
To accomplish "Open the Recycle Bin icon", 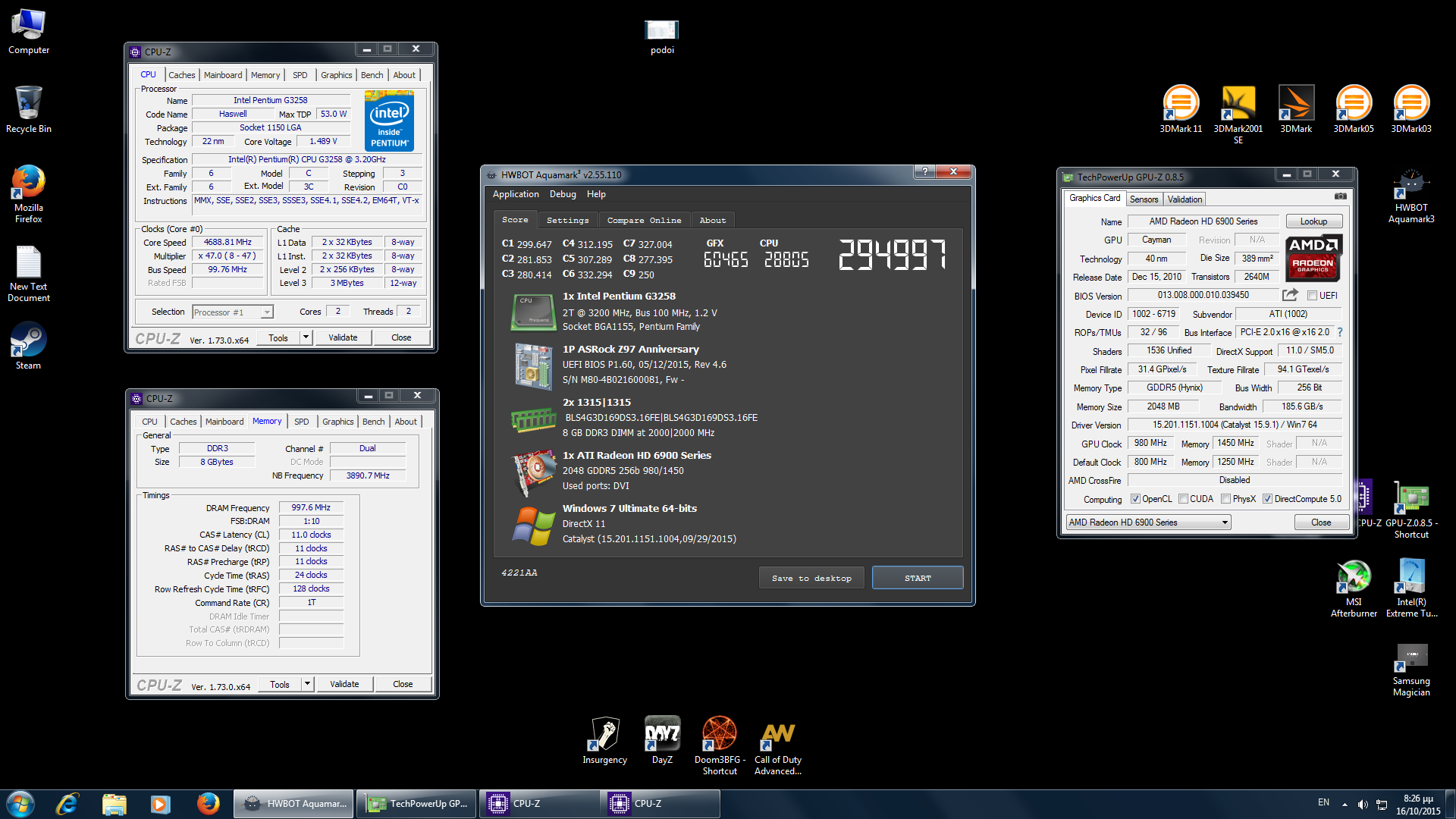I will [x=29, y=110].
